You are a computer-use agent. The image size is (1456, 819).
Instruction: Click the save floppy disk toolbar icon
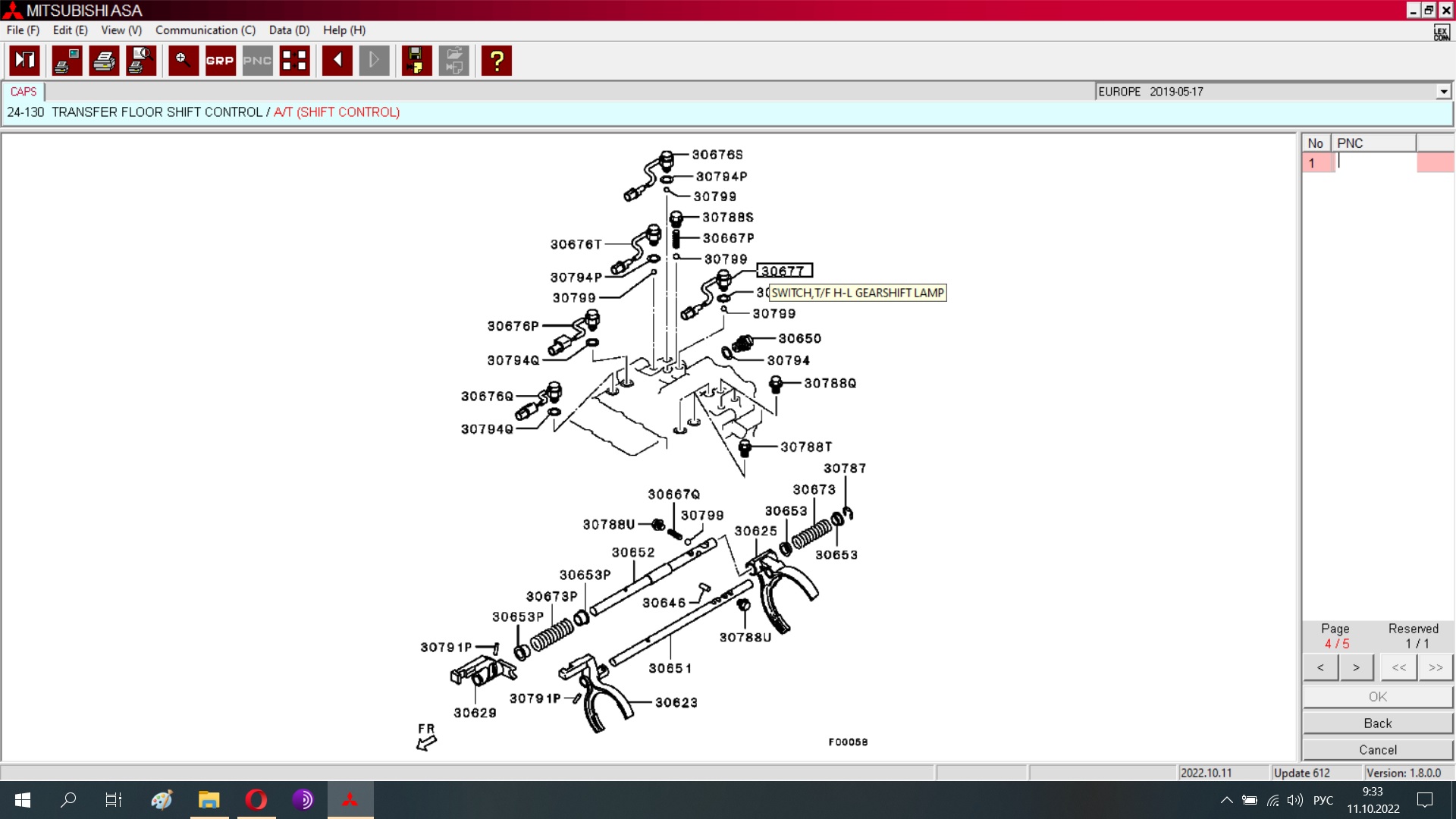[416, 61]
